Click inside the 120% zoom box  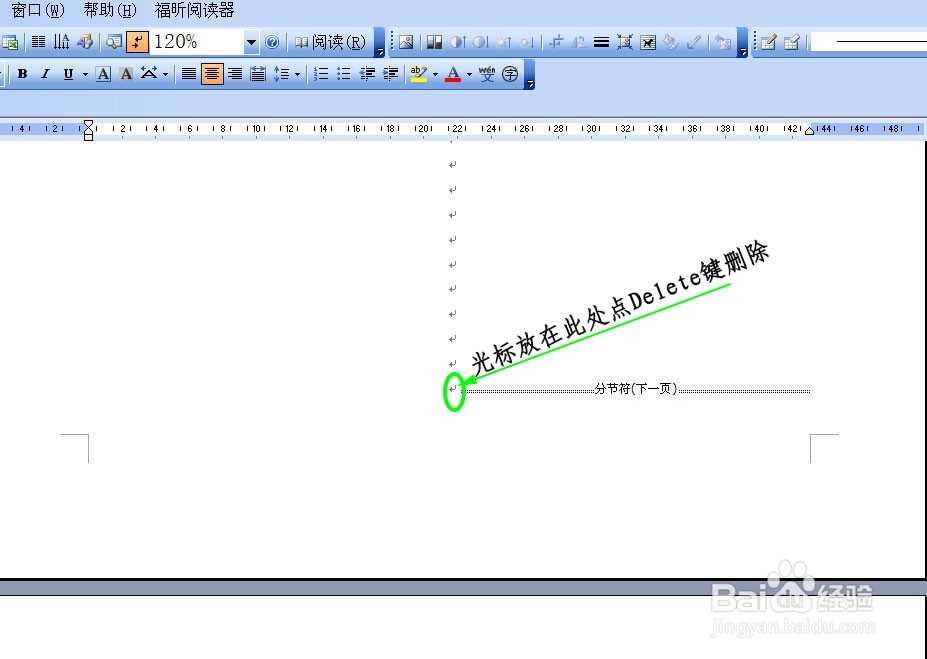(196, 42)
